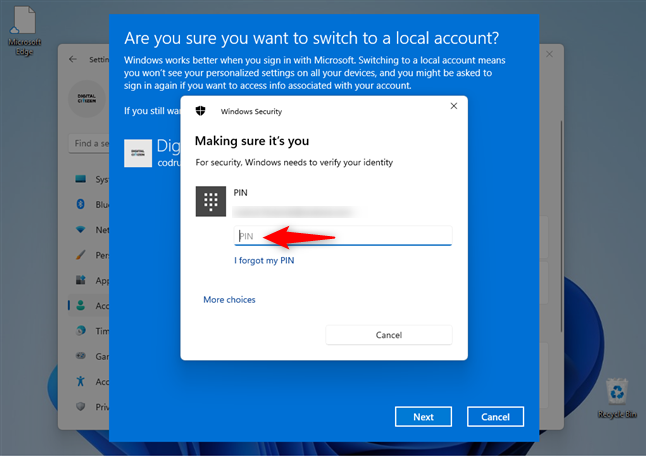Cancel the Windows Security dialog

tap(389, 335)
